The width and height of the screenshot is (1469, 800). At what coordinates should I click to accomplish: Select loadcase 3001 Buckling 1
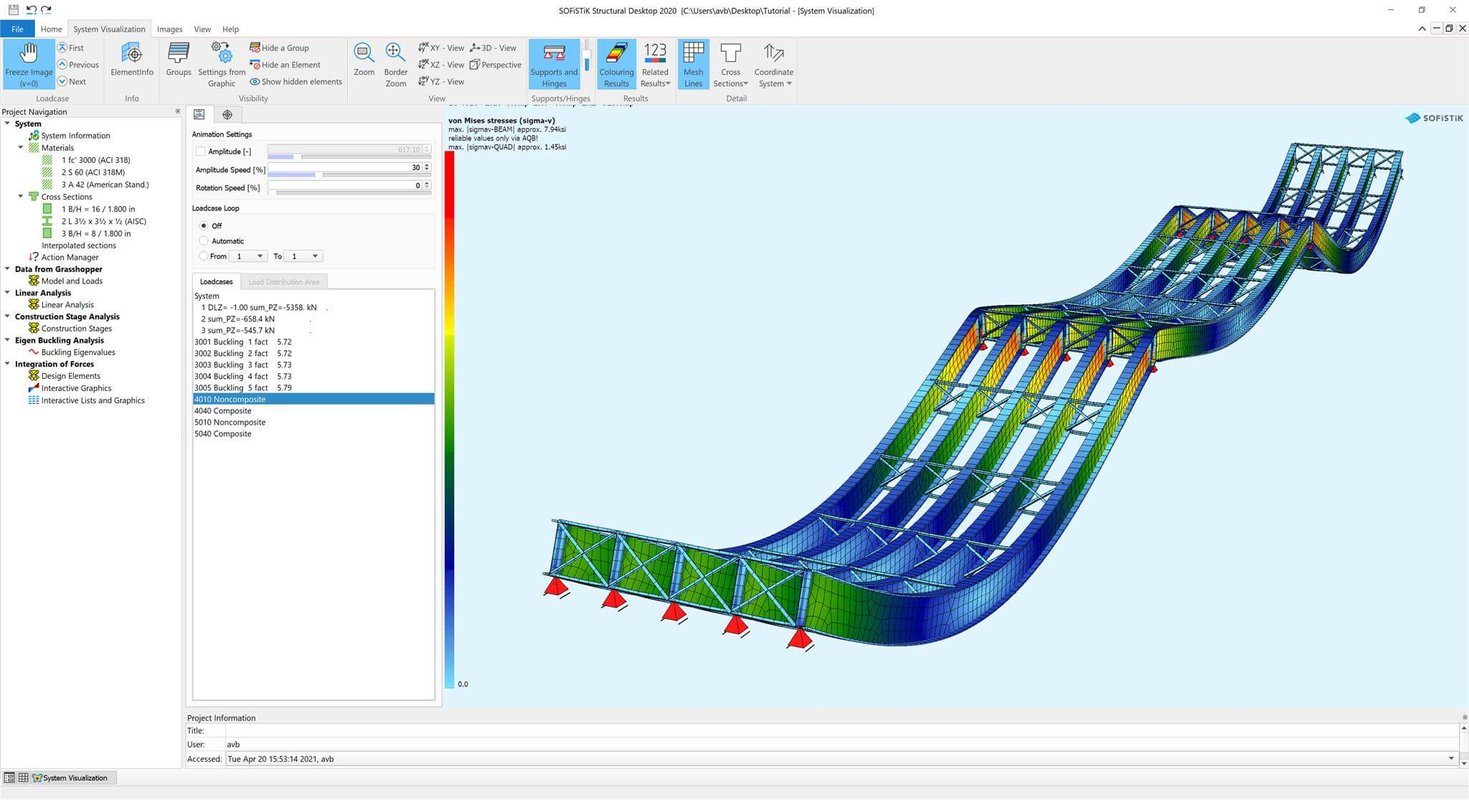click(243, 342)
